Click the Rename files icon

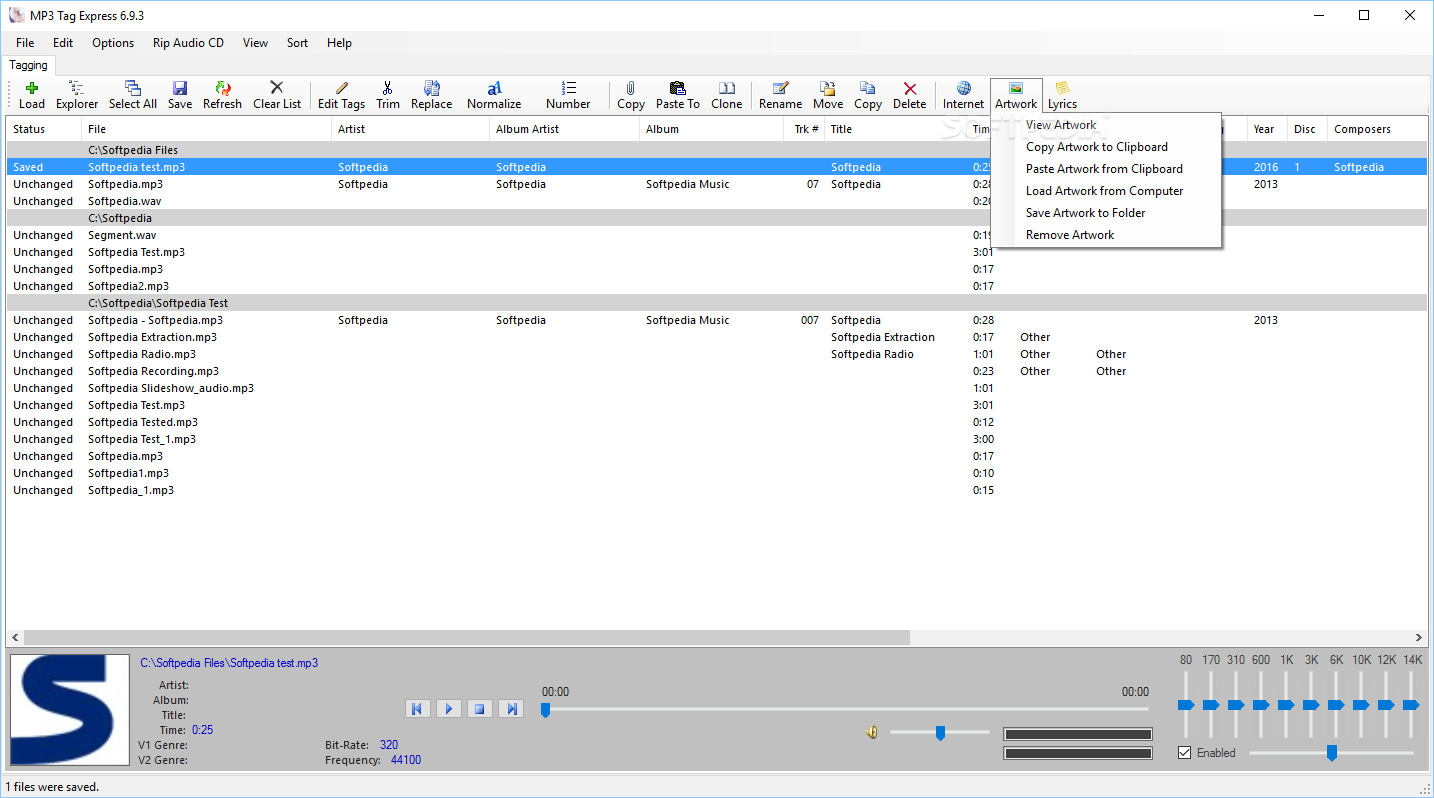click(780, 95)
